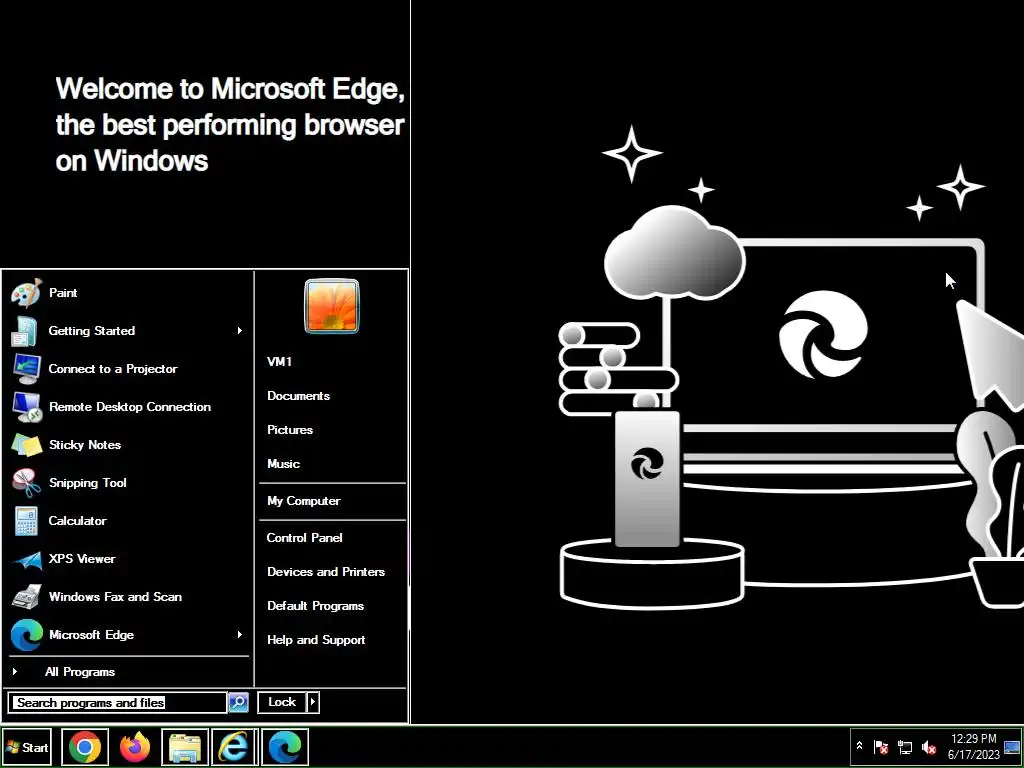1024x768 pixels.
Task: Open Pictures from the Start menu
Action: tap(290, 430)
